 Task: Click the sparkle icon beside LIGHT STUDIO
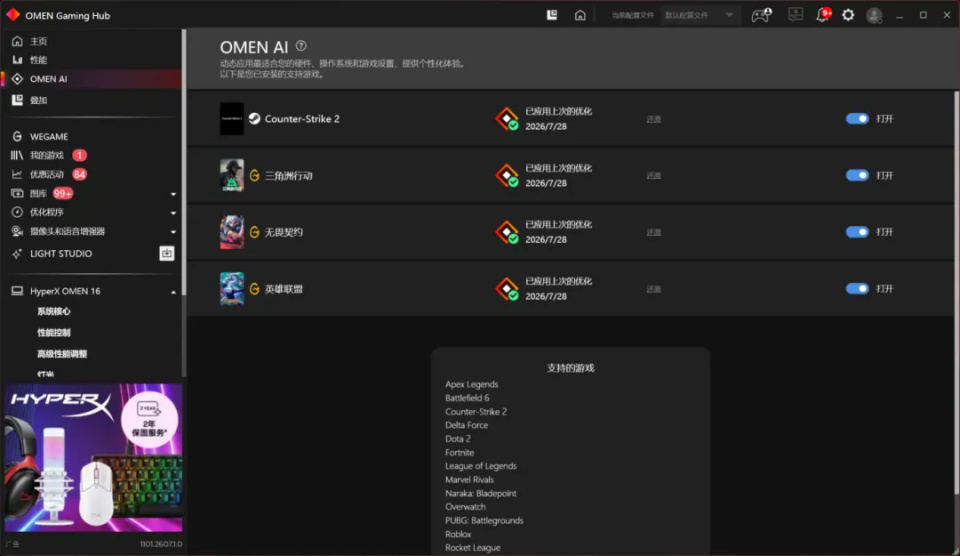click(17, 254)
